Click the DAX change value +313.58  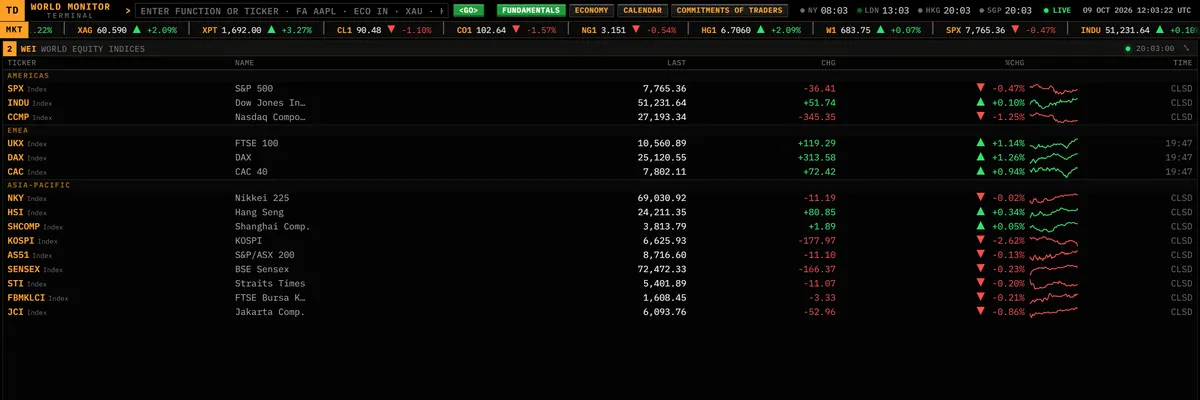816,157
